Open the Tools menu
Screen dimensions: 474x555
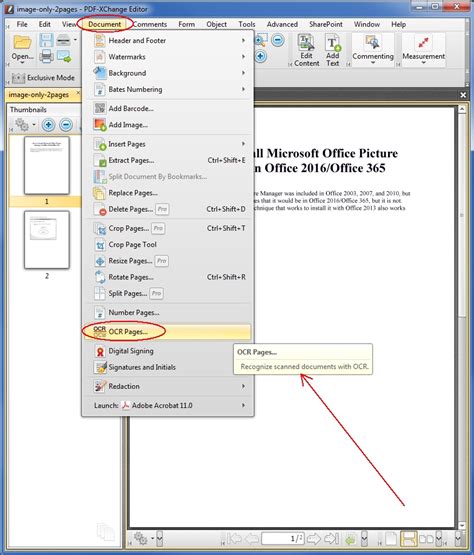tap(247, 24)
